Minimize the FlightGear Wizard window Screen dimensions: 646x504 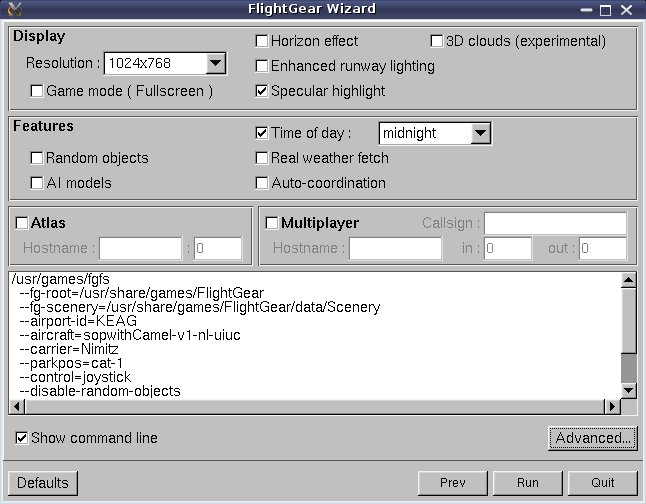(x=586, y=9)
